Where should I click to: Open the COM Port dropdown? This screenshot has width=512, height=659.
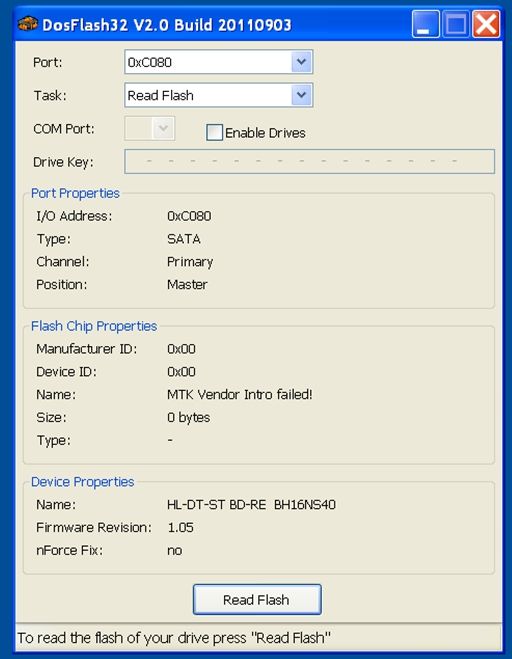pos(150,129)
